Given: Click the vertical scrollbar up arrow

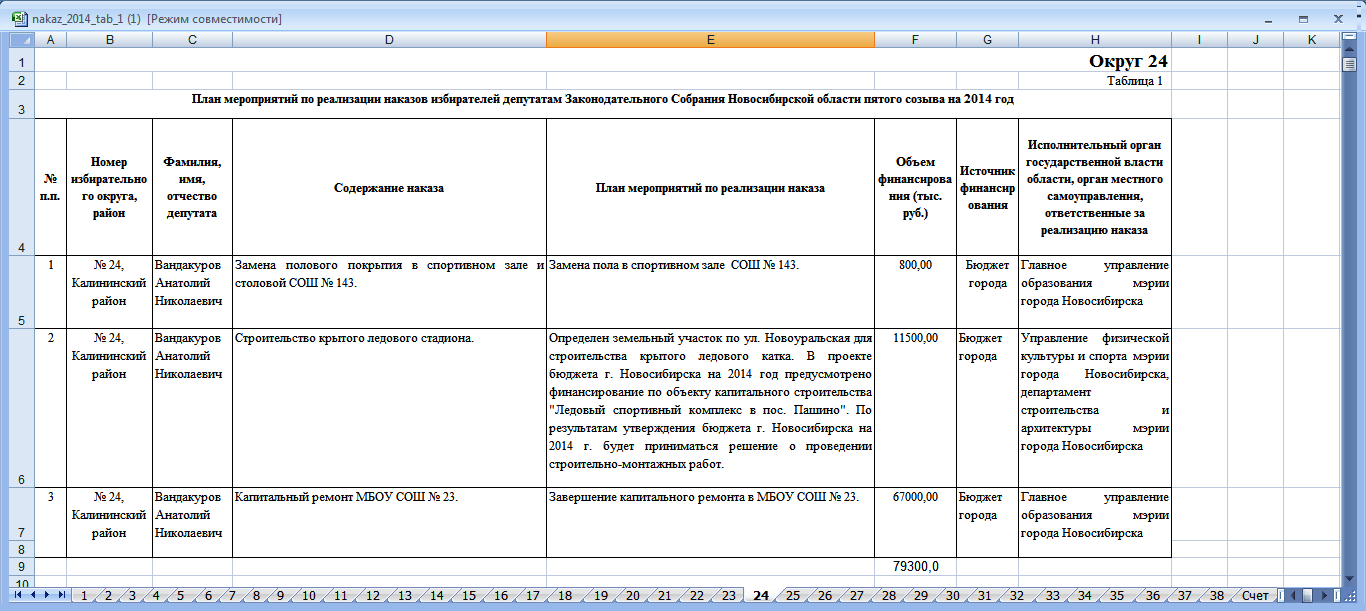Looking at the screenshot, I should tap(1348, 47).
